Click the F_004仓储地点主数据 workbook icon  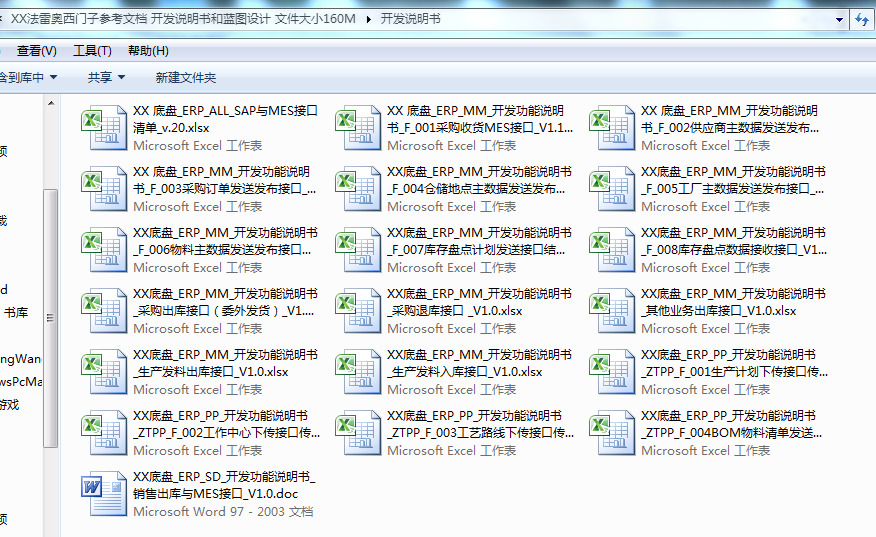[x=359, y=189]
